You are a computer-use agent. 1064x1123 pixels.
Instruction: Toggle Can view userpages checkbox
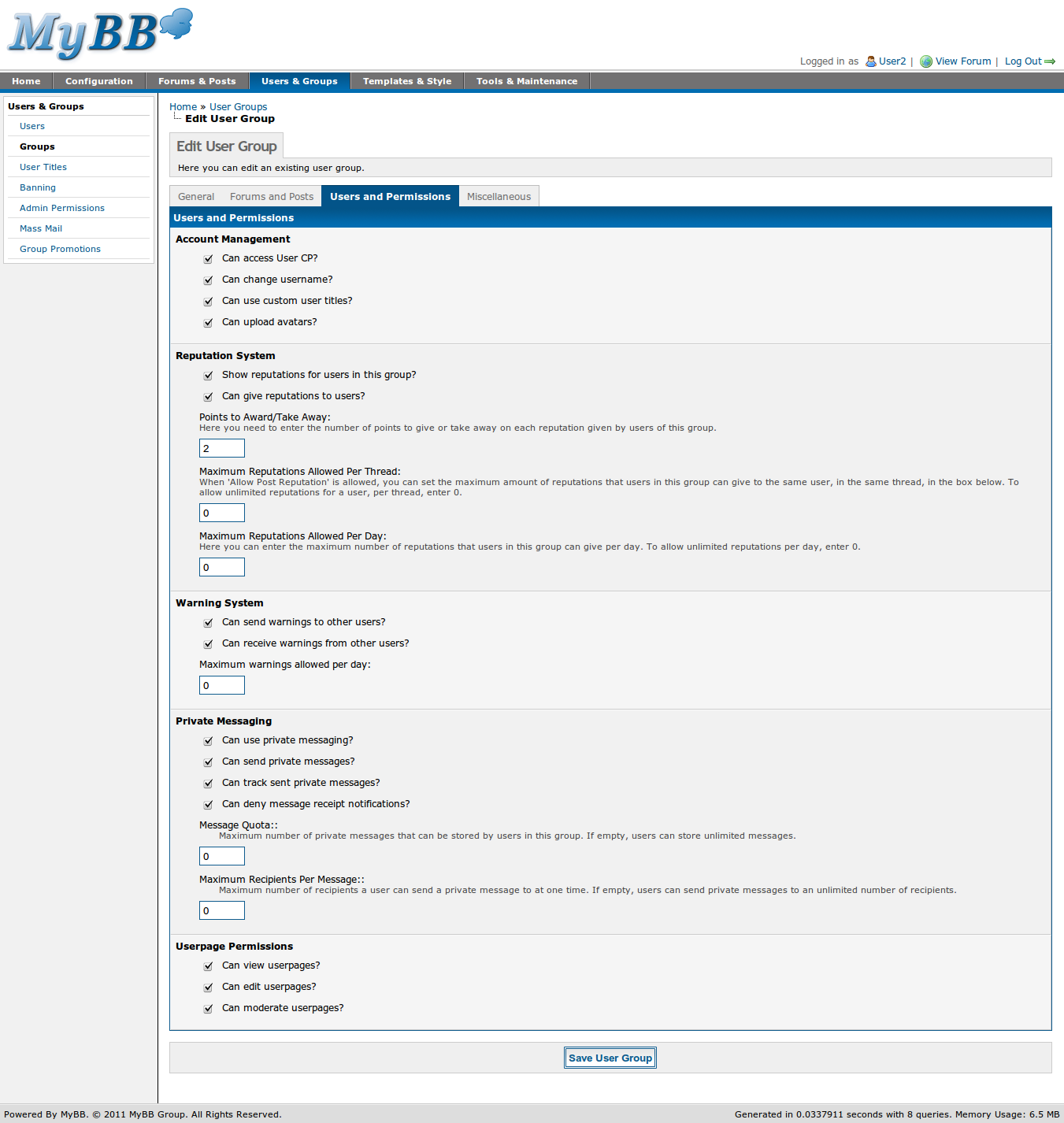(208, 966)
